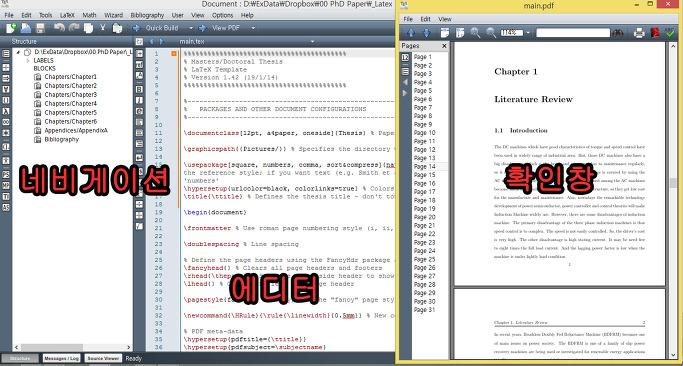Fit page width in the PDF viewer
Viewport: 683px width, 366px height.
tap(445, 33)
